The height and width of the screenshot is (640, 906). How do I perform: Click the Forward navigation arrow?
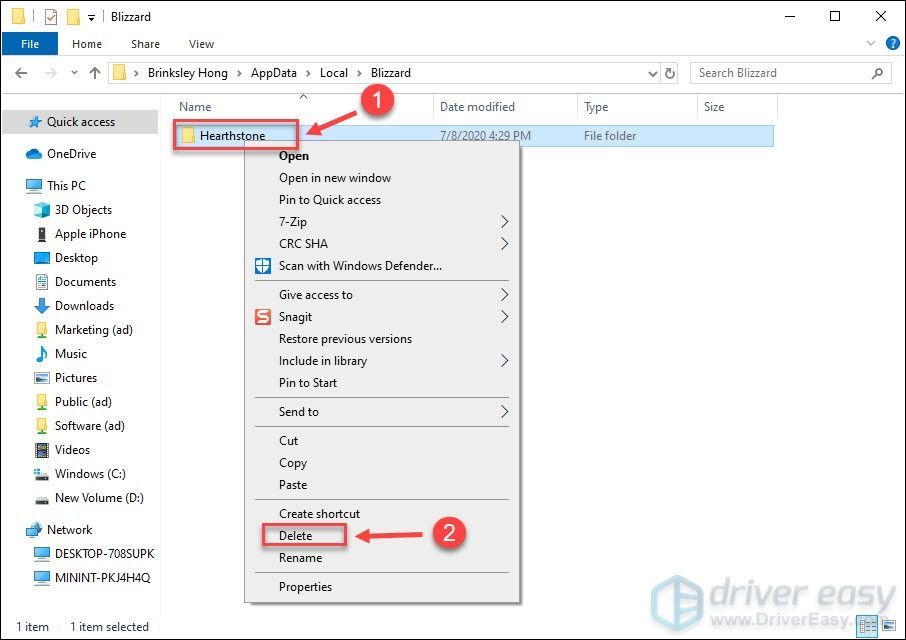51,73
